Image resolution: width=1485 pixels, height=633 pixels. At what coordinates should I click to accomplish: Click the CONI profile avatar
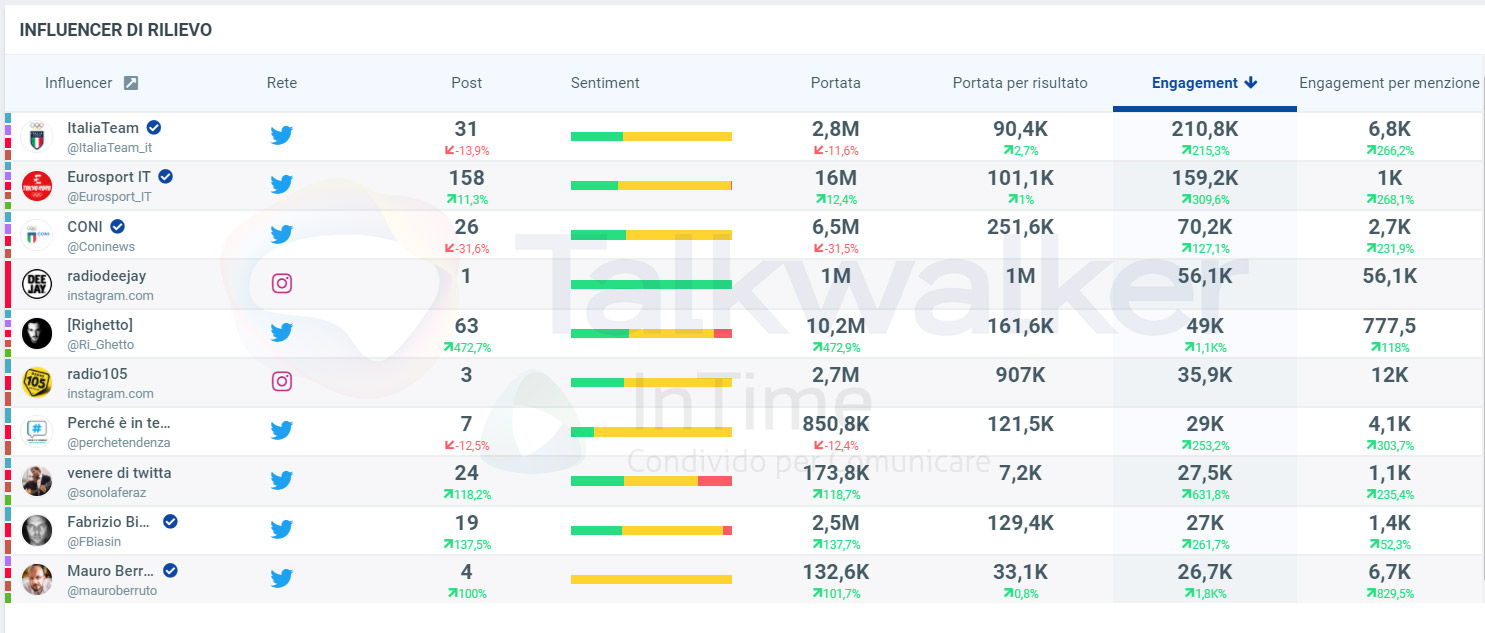coord(37,235)
